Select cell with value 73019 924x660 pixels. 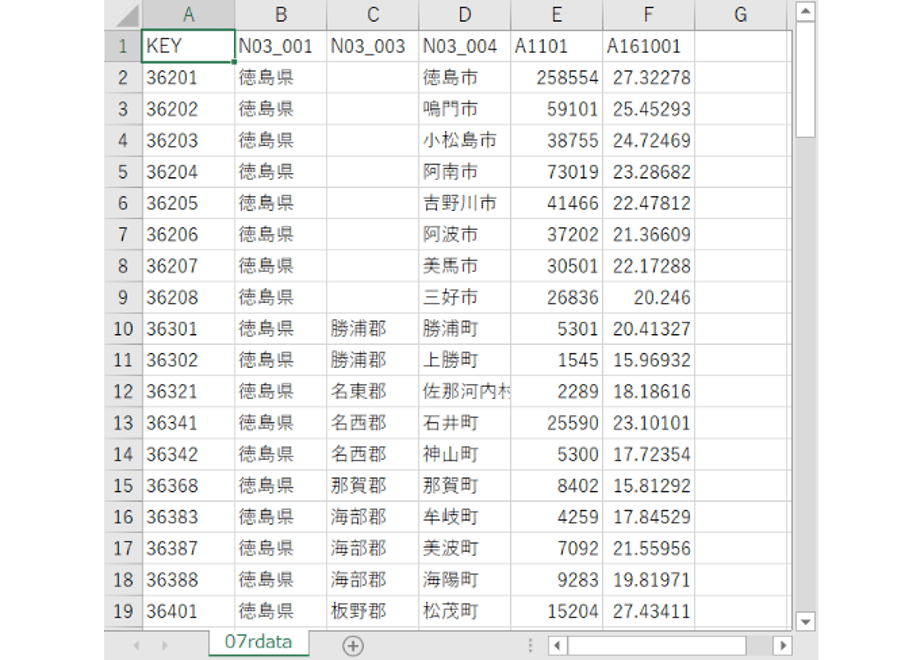point(556,171)
